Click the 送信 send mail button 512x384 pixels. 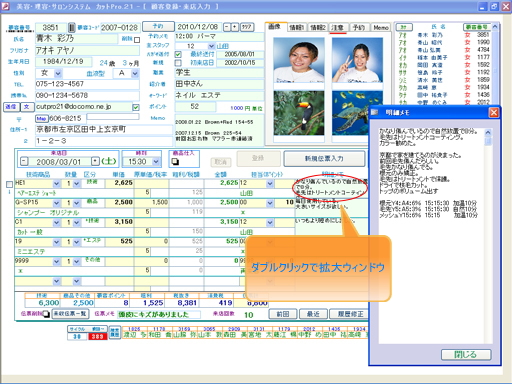pos(11,107)
